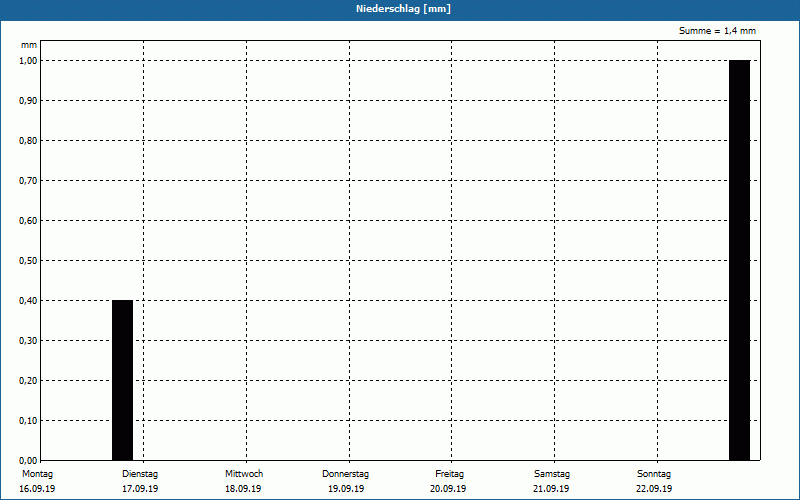Select the Dienstag day label
The width and height of the screenshot is (800, 500).
(140, 474)
